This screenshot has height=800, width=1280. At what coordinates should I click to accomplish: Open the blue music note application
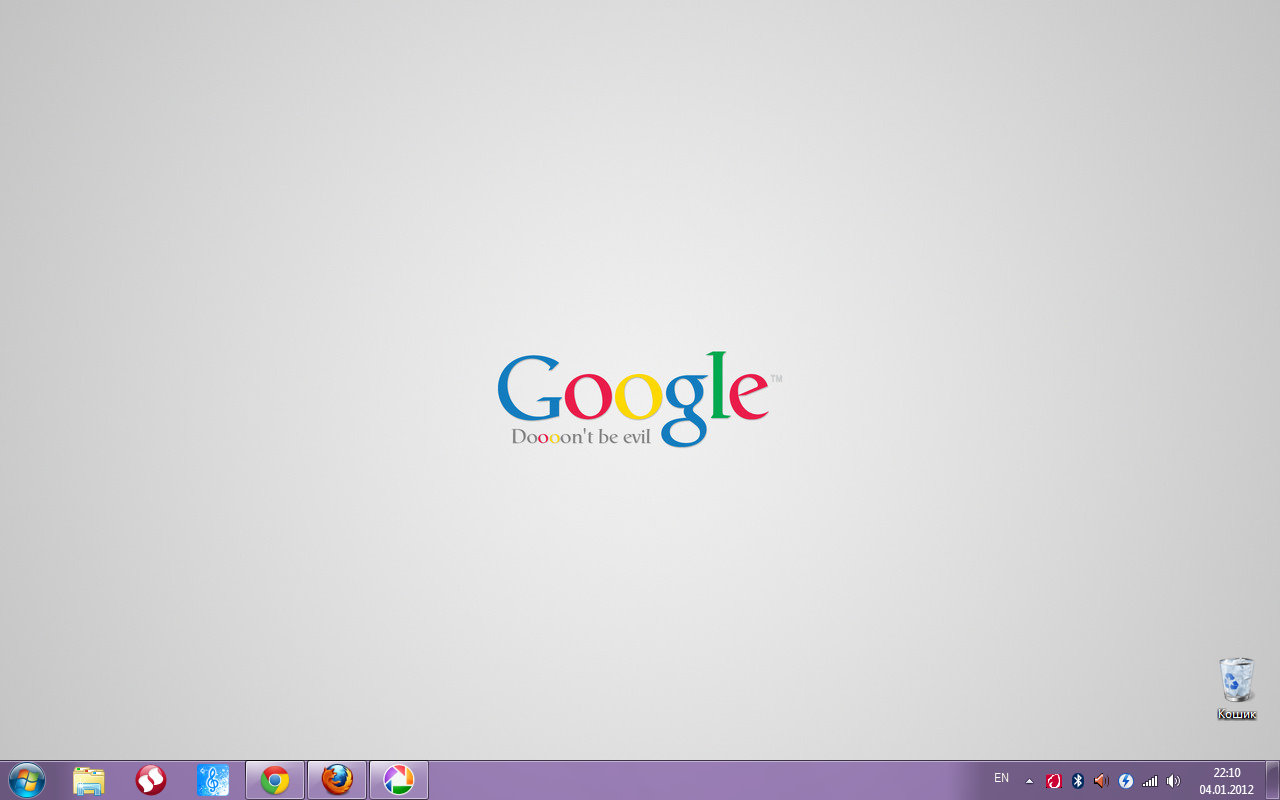click(213, 780)
